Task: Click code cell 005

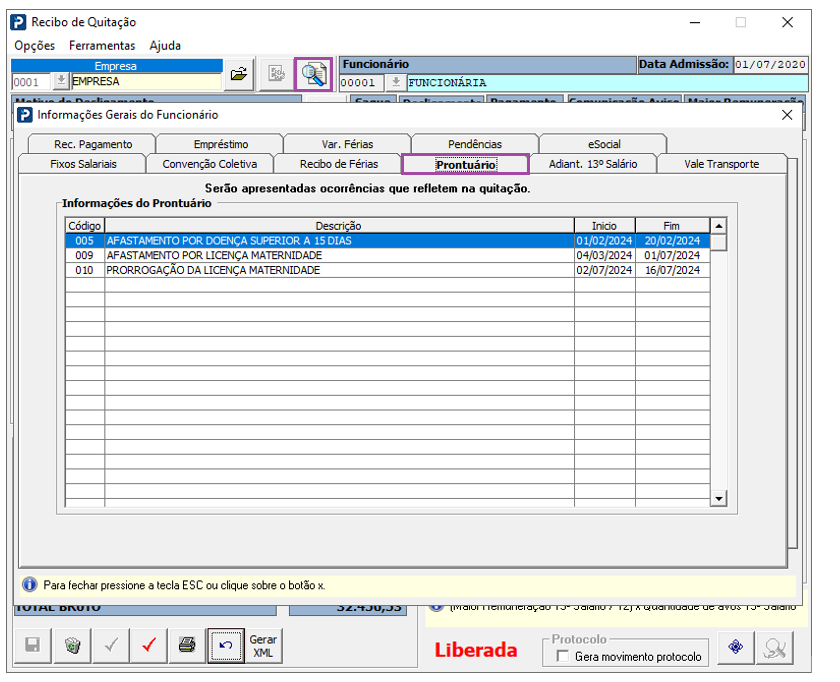Action: tap(85, 241)
